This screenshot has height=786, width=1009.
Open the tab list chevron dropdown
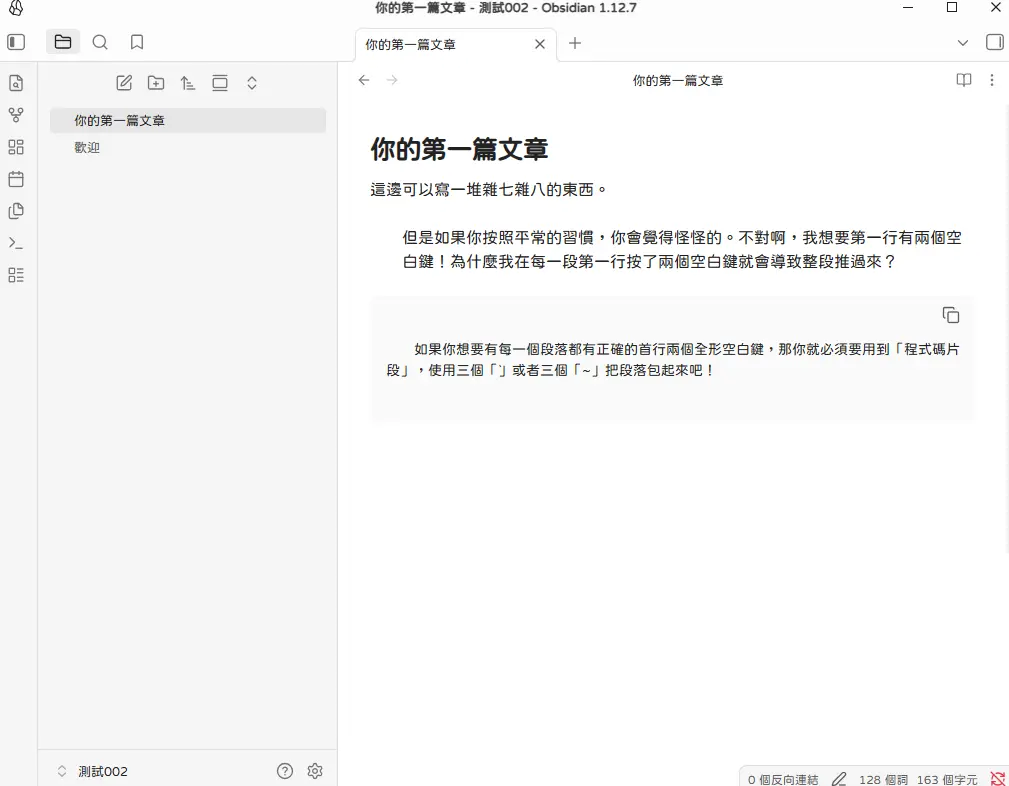(x=962, y=43)
